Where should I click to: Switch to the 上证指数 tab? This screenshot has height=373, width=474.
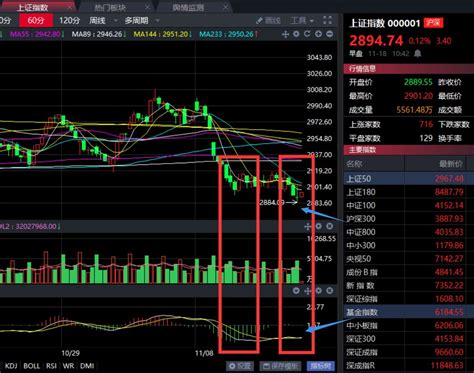pos(33,7)
